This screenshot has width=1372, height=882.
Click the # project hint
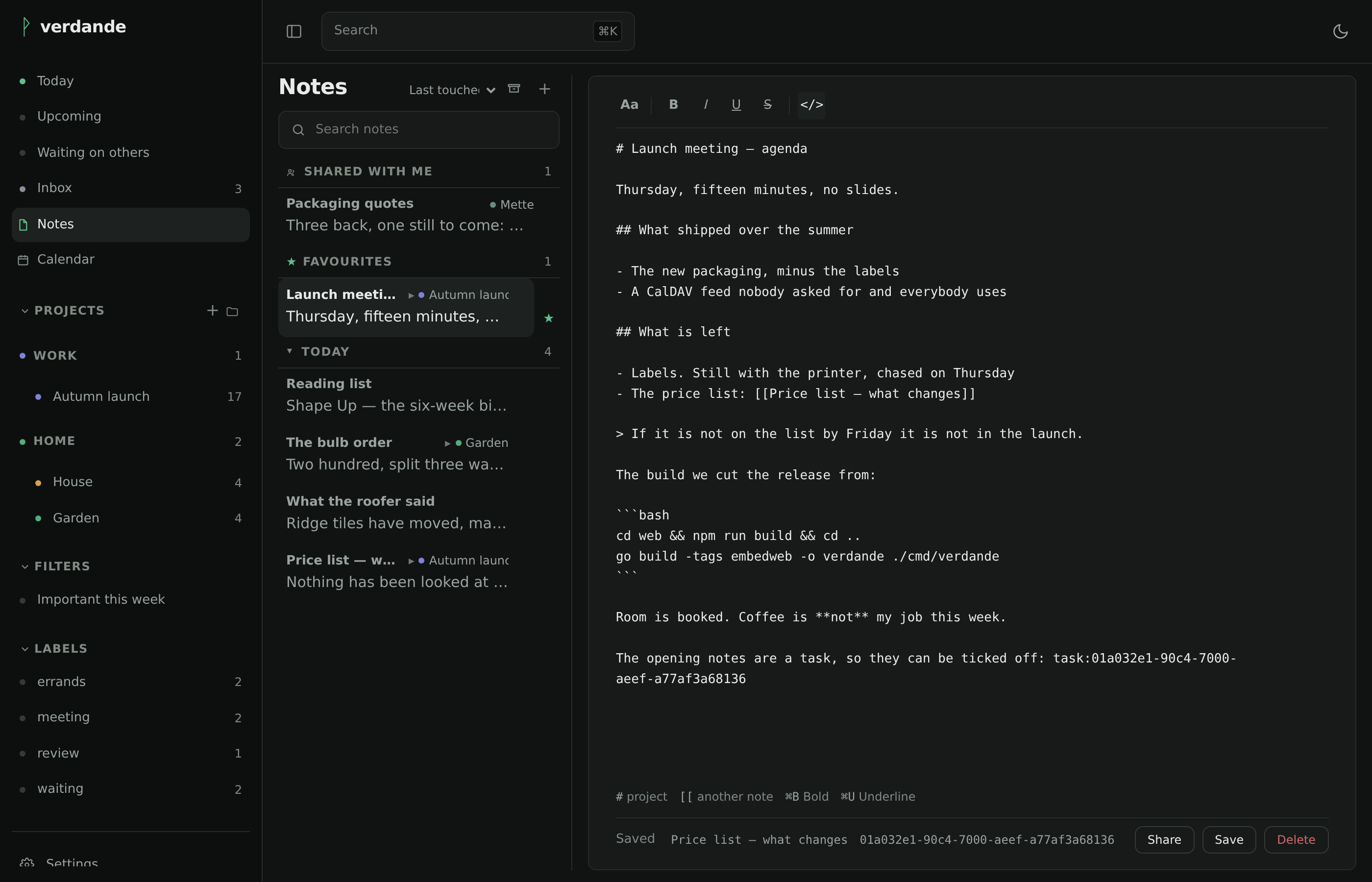click(x=641, y=797)
